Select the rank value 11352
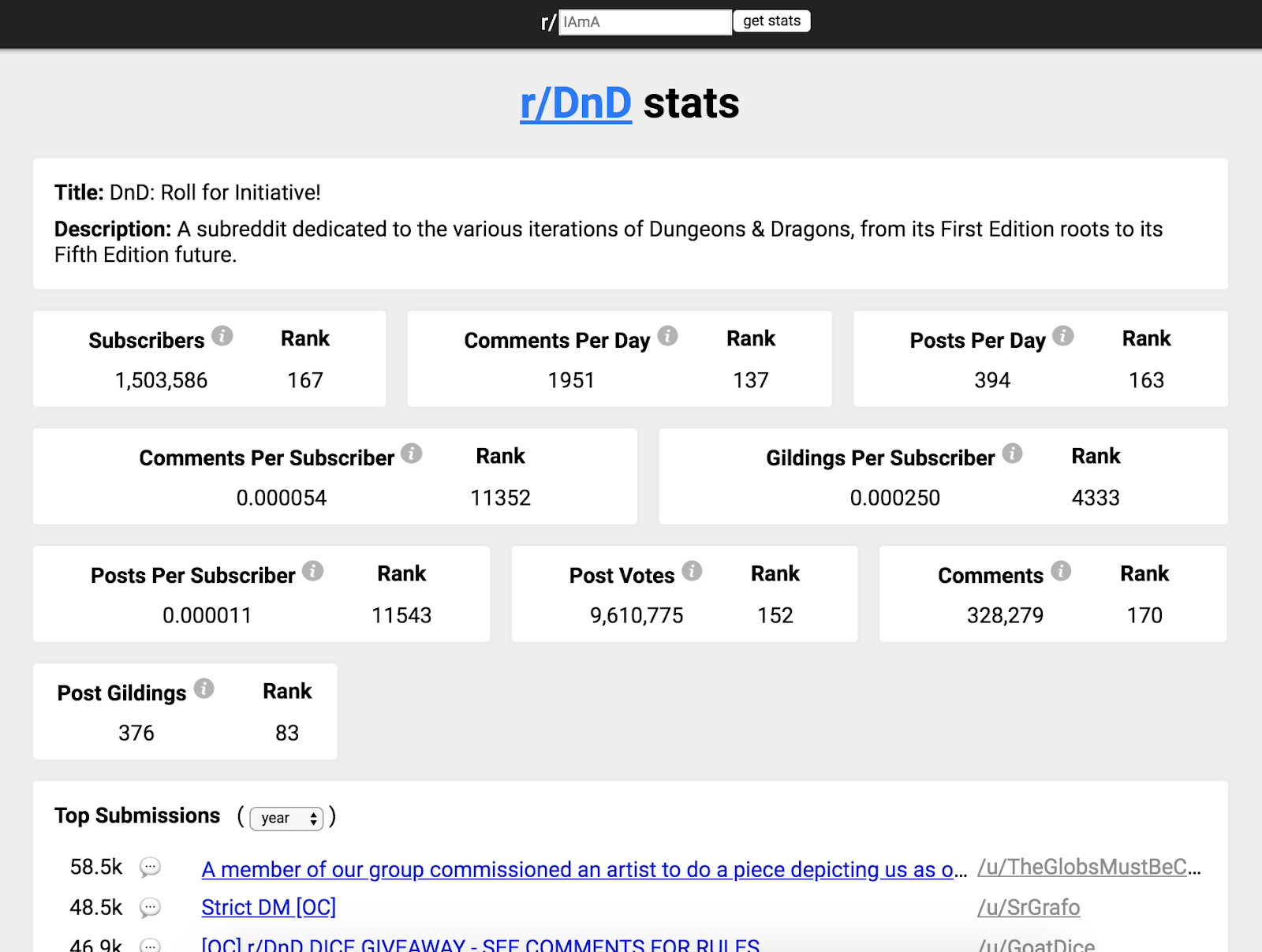 (501, 498)
